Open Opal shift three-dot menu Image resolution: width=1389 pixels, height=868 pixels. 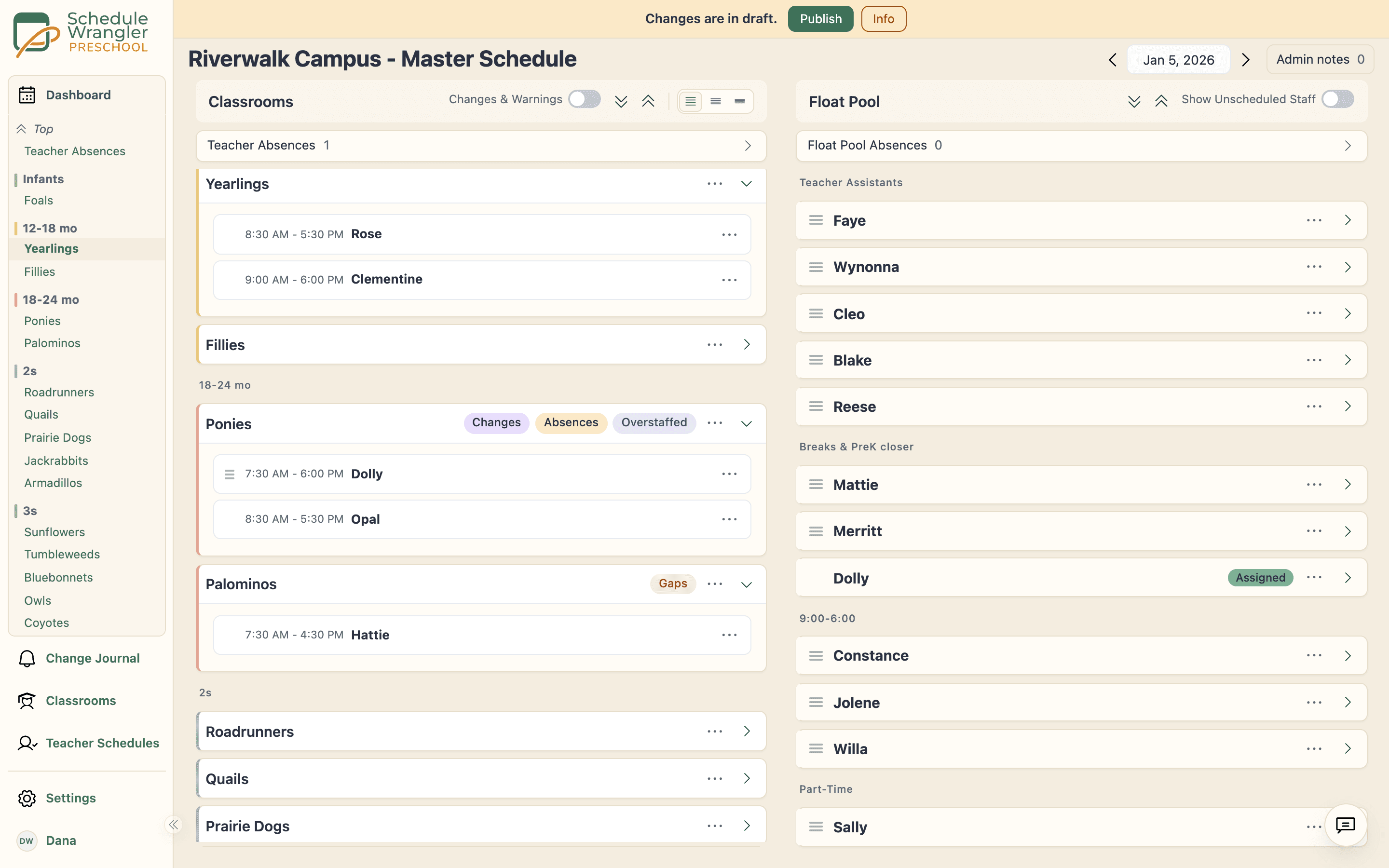pyautogui.click(x=730, y=519)
